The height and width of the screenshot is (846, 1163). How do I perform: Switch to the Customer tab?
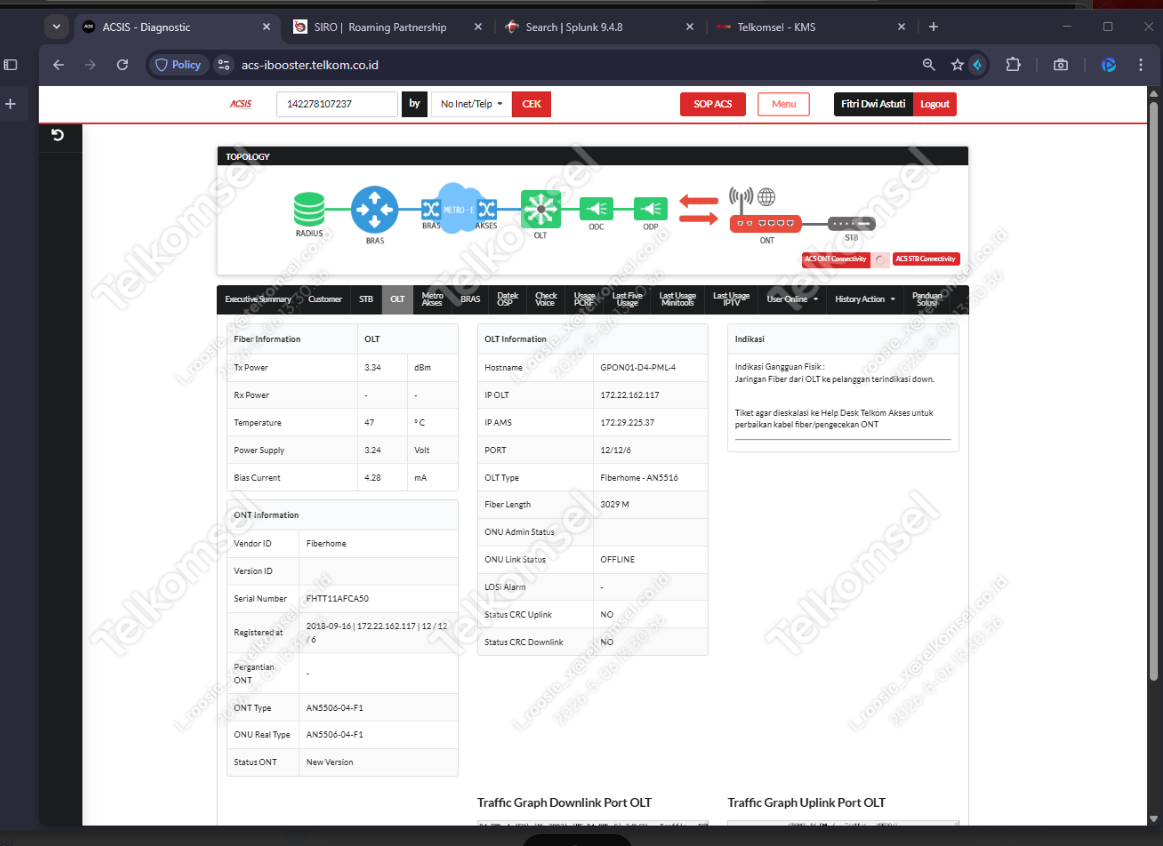click(325, 300)
